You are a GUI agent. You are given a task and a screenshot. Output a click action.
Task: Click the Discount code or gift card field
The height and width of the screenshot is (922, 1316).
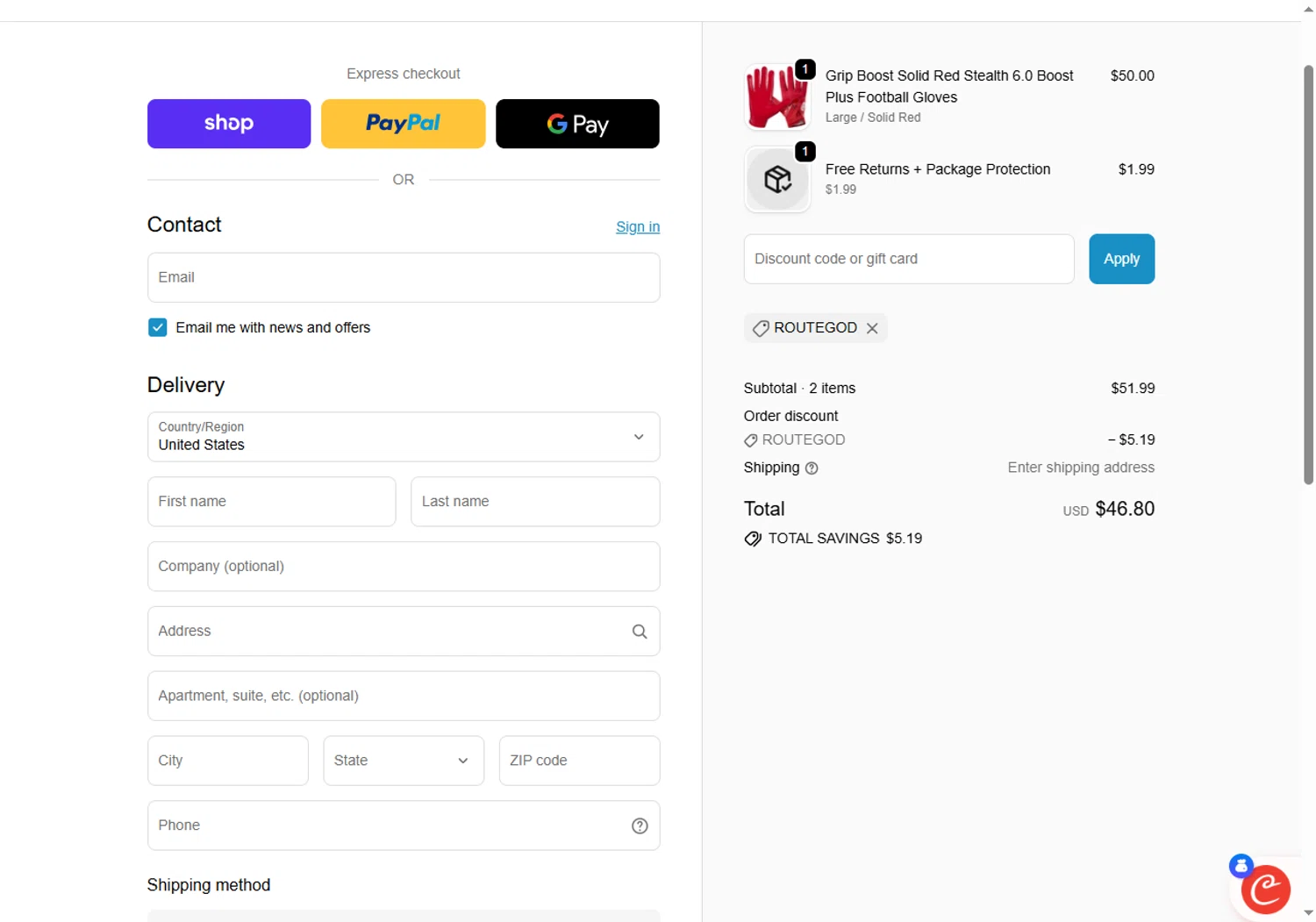click(909, 259)
